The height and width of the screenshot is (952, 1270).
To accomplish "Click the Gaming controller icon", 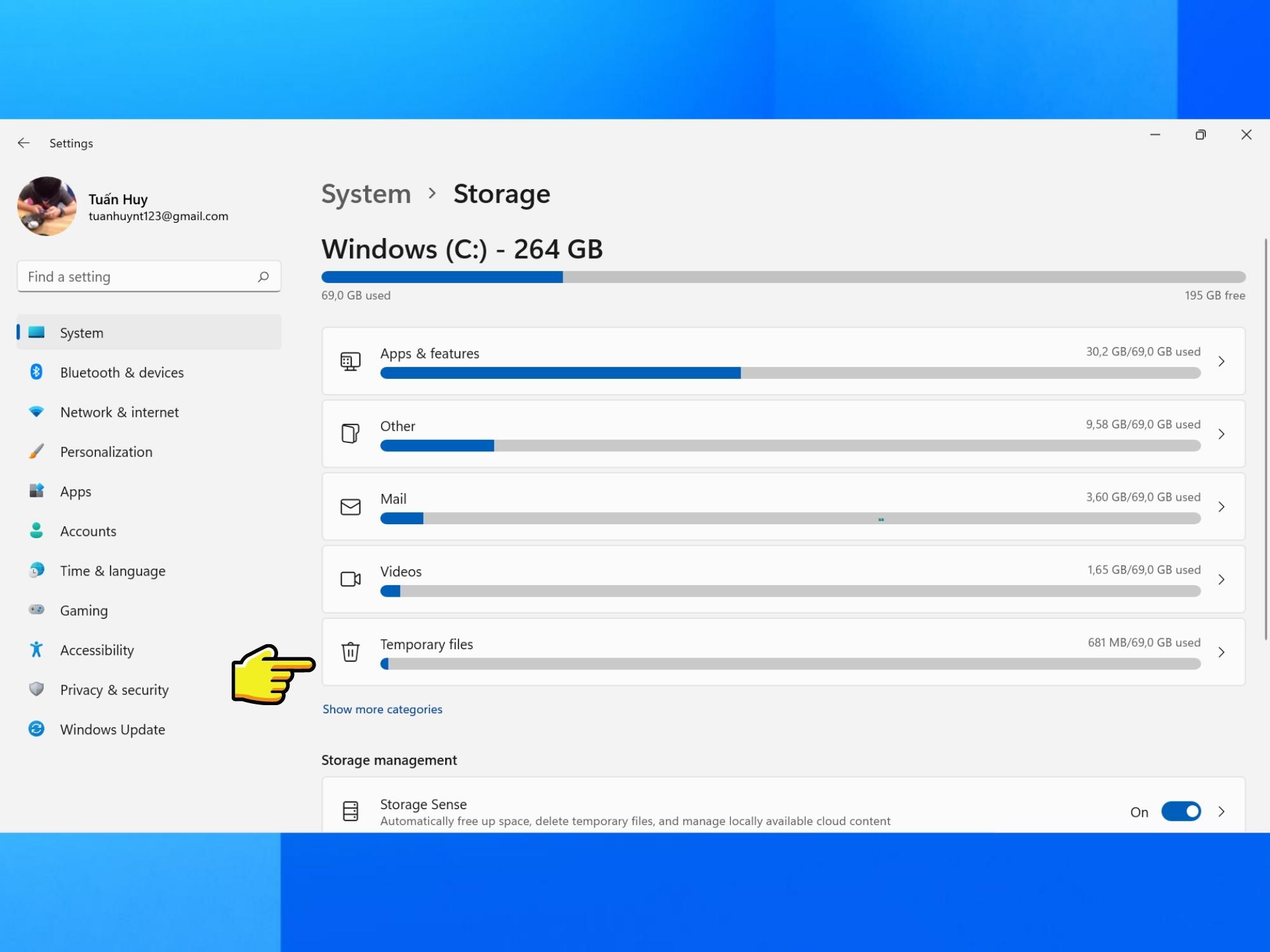I will pos(37,610).
